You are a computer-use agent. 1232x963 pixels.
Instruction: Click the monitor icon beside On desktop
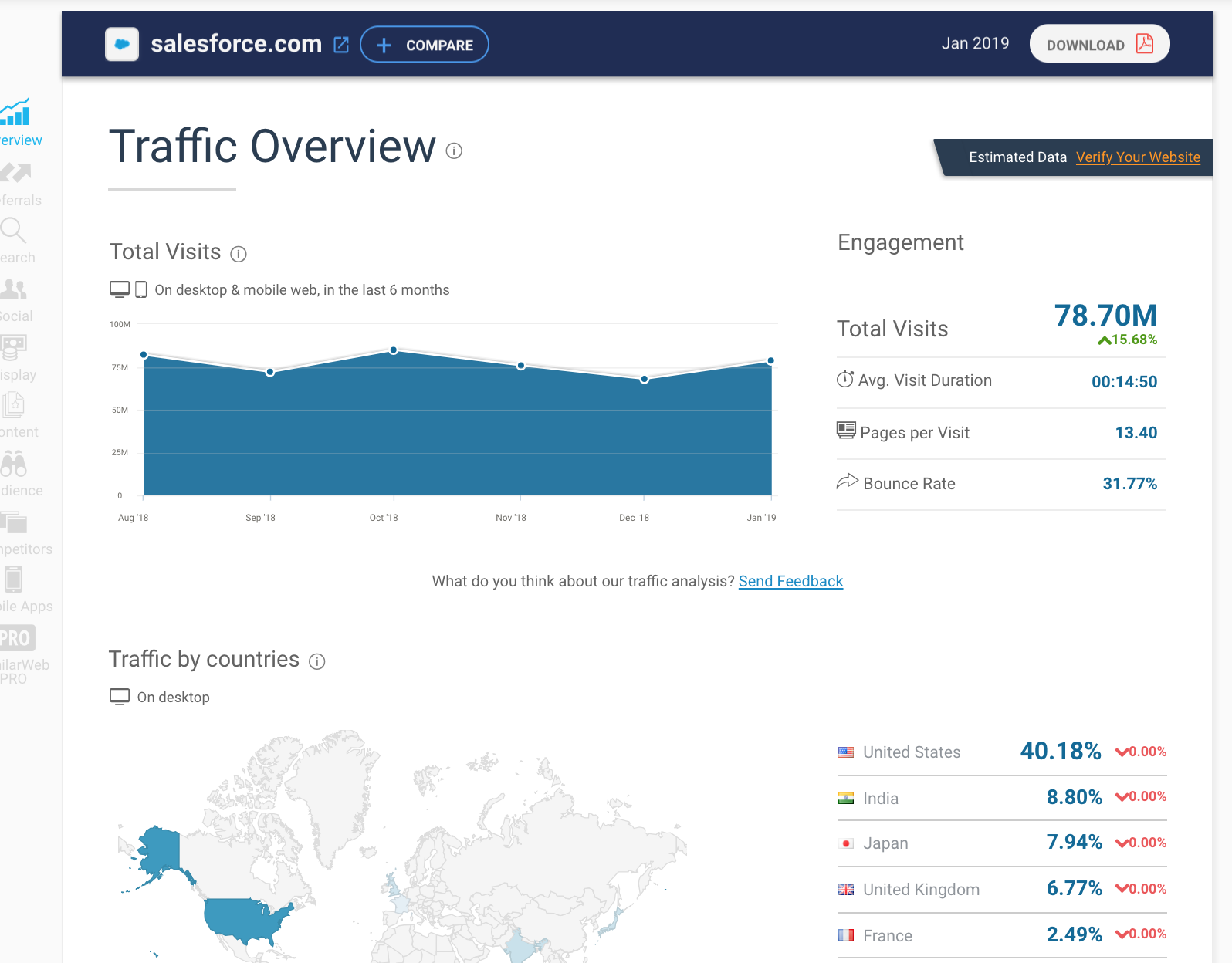pyautogui.click(x=120, y=697)
